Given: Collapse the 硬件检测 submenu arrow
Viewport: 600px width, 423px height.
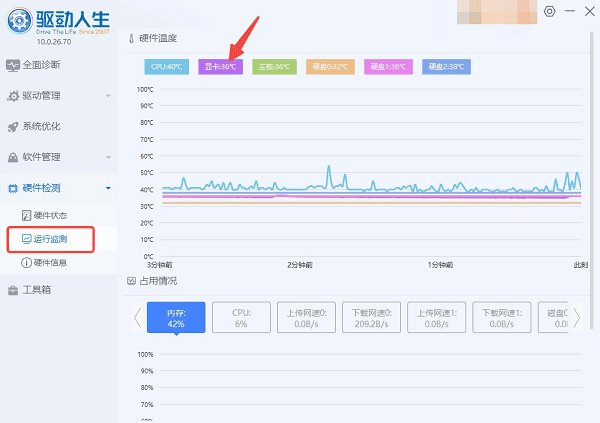Looking at the screenshot, I should tap(108, 188).
